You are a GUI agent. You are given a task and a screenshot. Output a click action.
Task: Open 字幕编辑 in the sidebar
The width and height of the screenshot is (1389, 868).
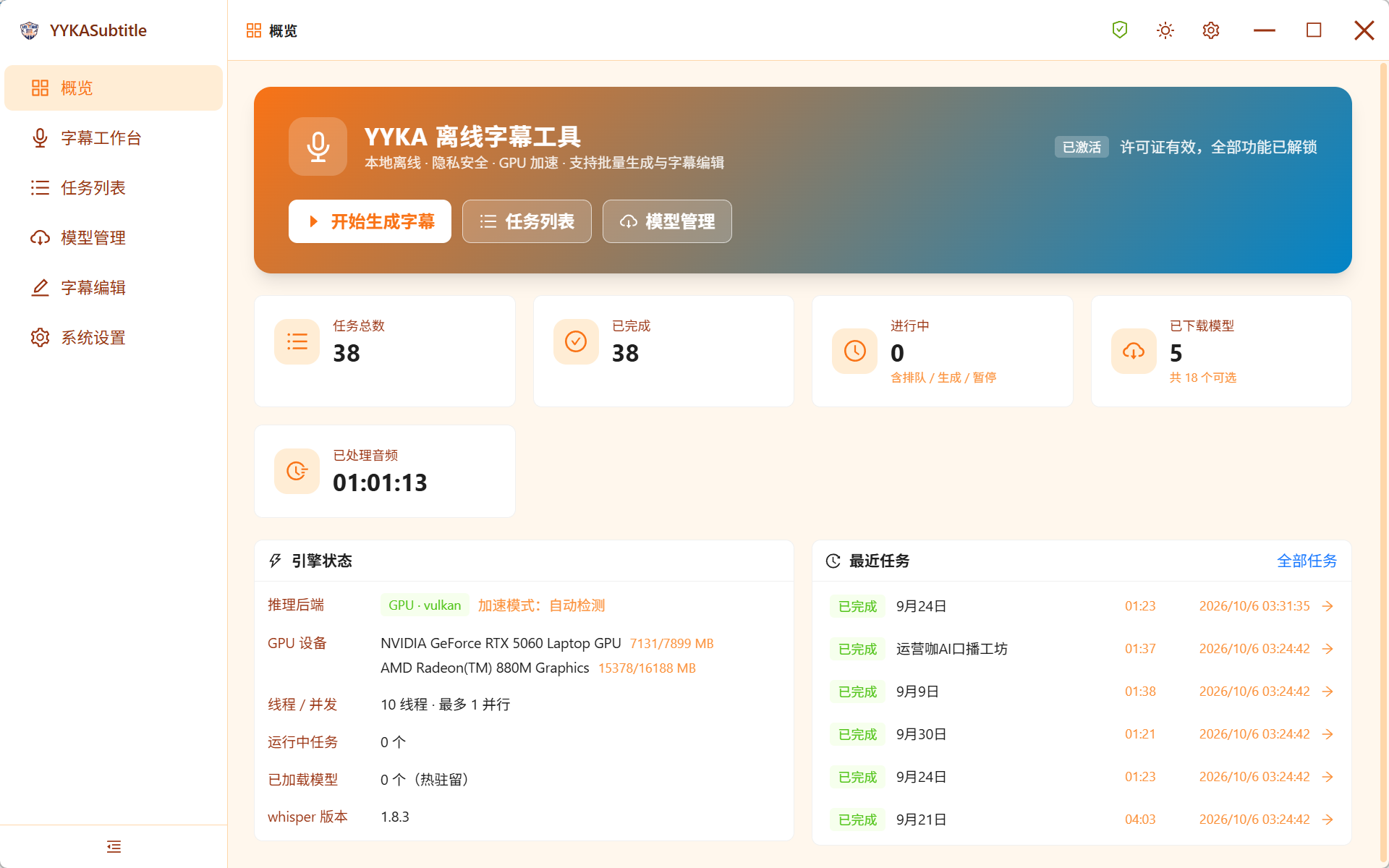pyautogui.click(x=114, y=288)
